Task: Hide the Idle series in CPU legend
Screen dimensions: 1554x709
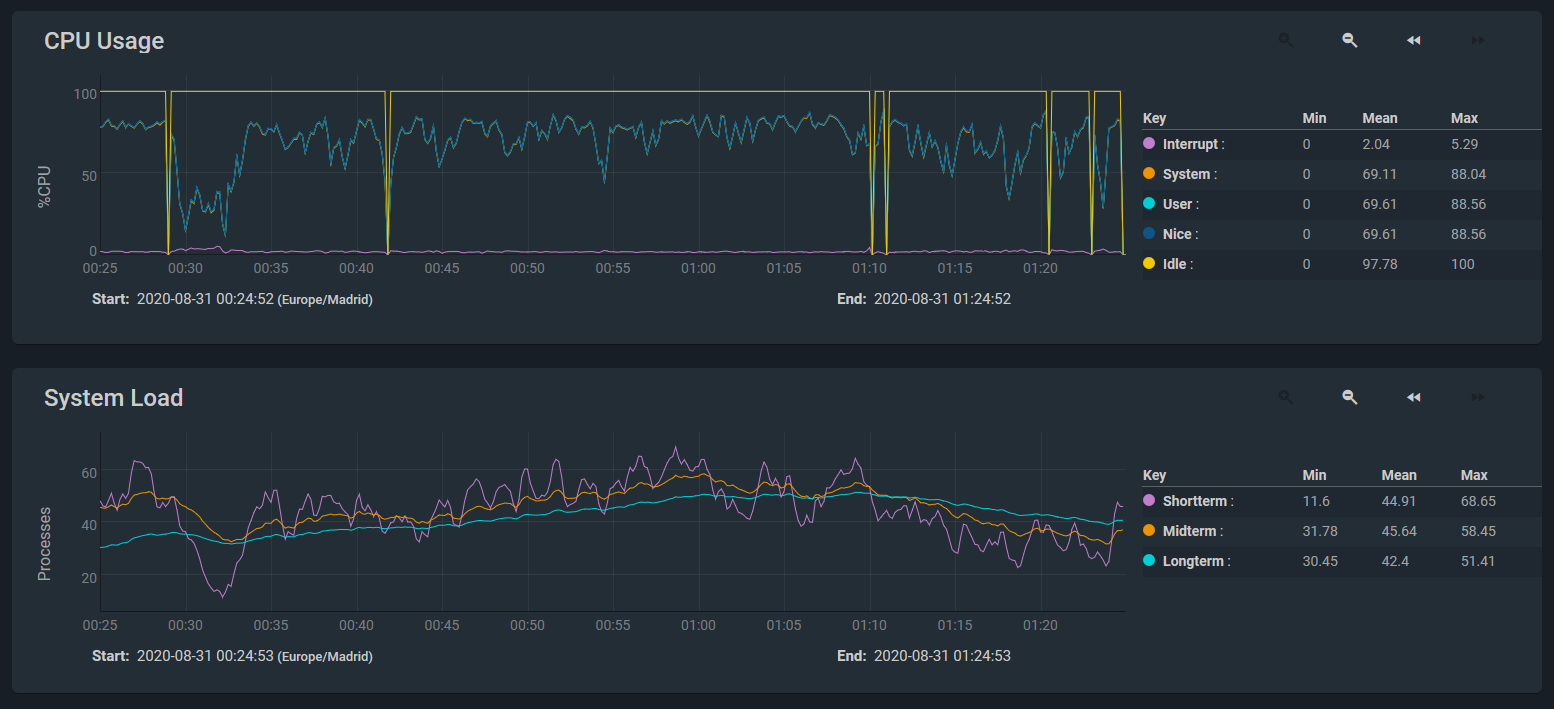Action: coord(1177,264)
